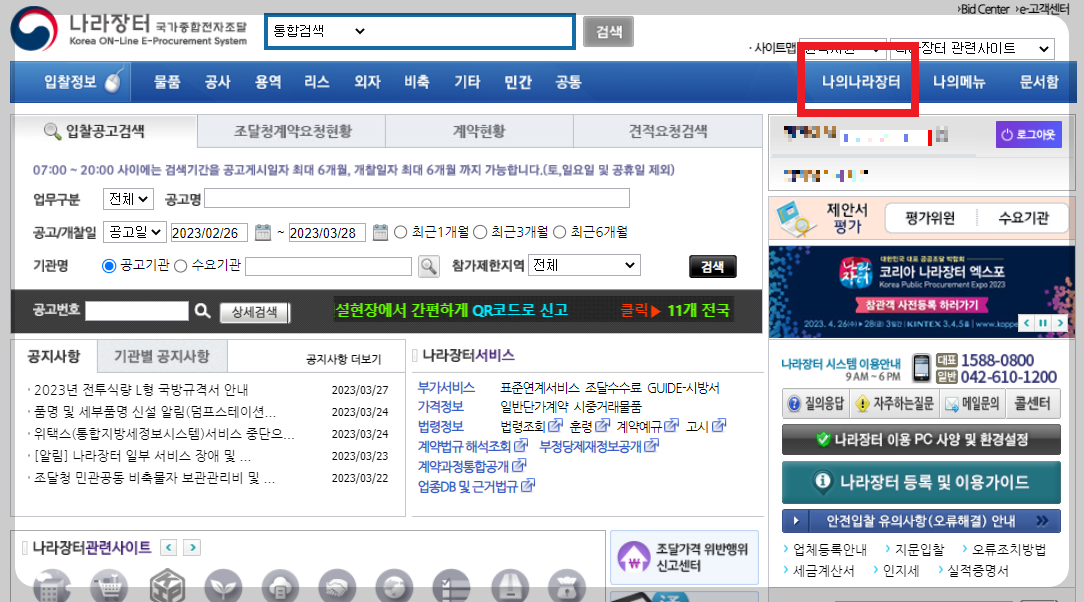
Task: Click next banner arrow on Expo banner
Action: click(1059, 323)
